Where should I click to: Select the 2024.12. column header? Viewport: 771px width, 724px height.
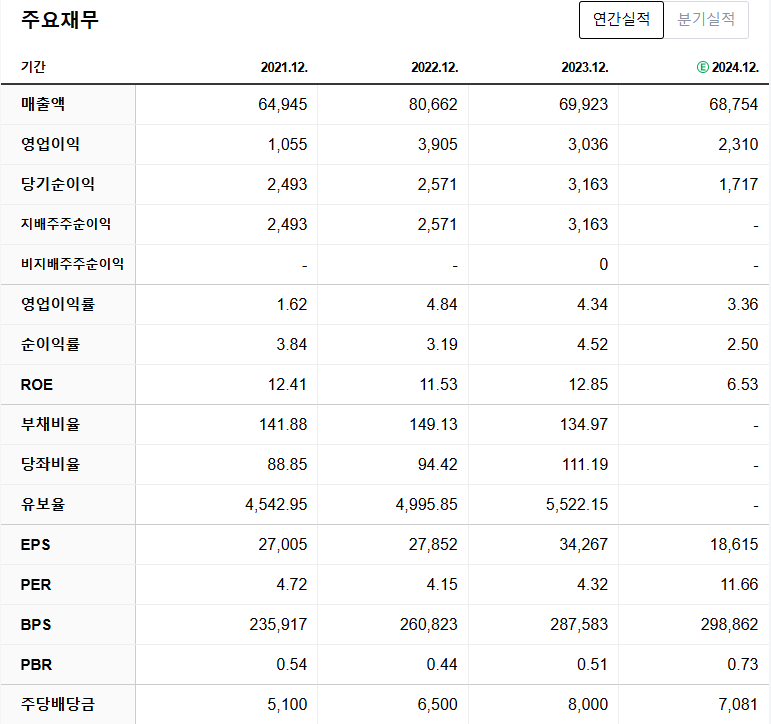coord(735,67)
